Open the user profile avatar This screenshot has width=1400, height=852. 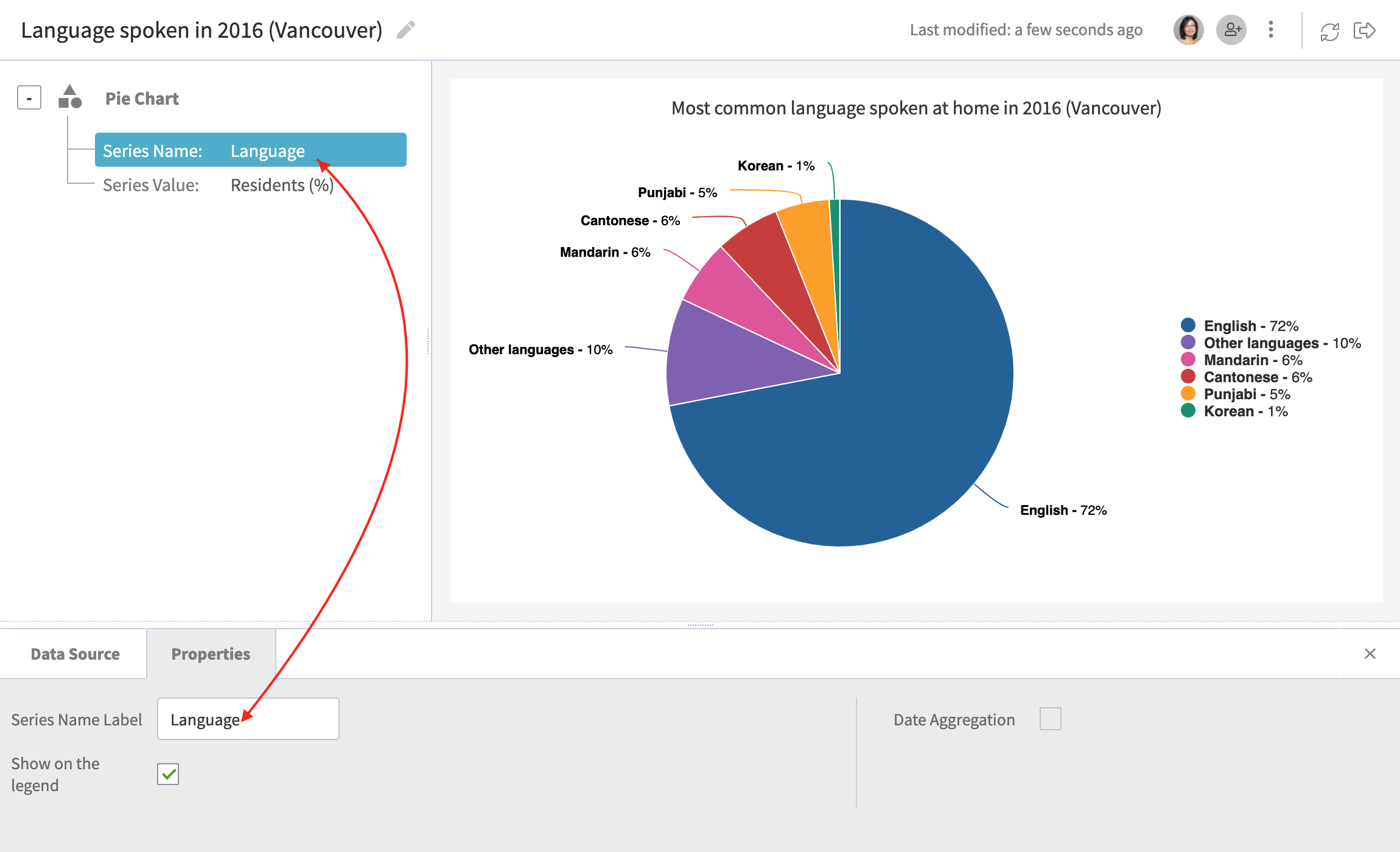pos(1188,29)
